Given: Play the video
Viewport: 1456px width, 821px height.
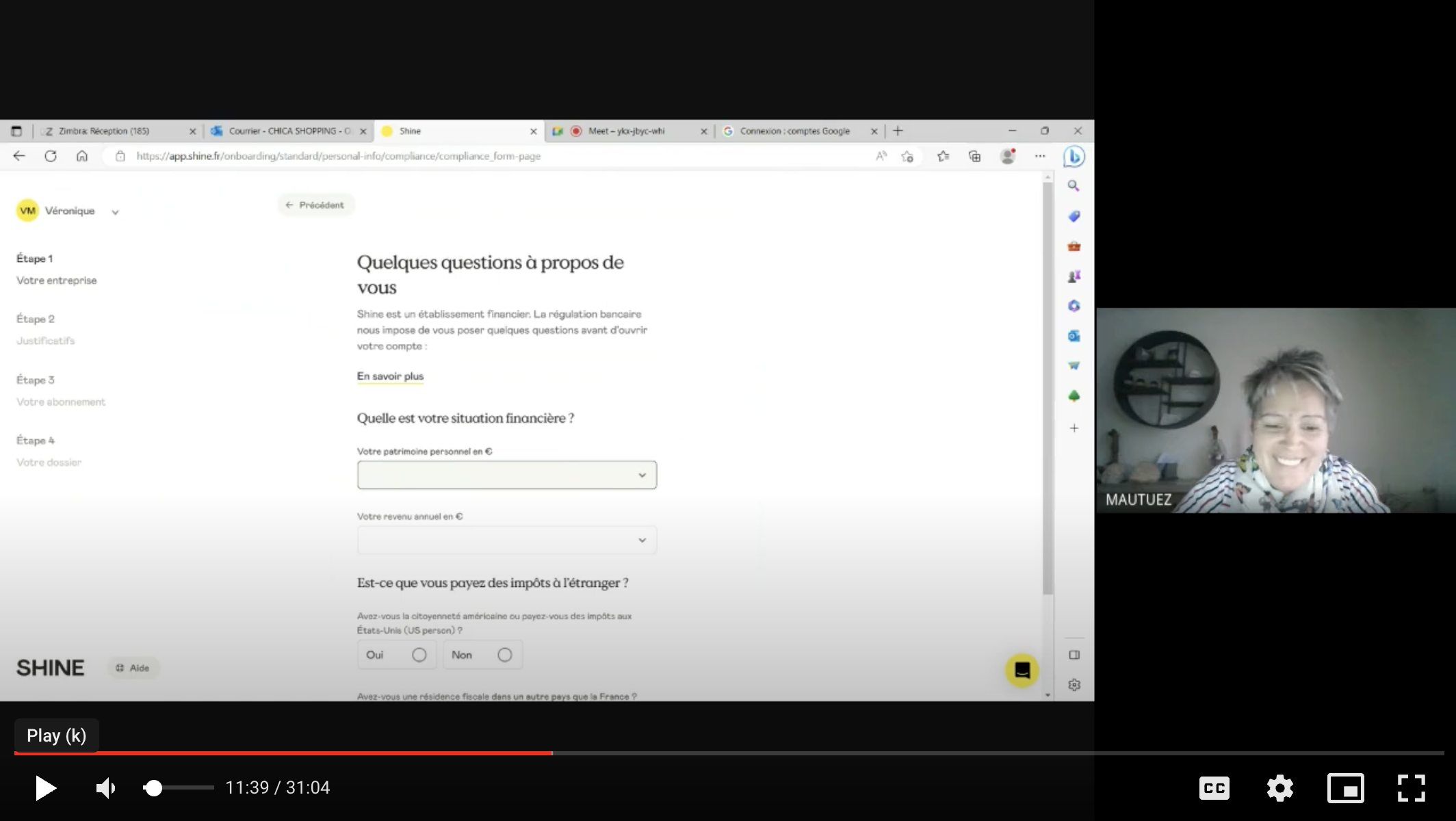Looking at the screenshot, I should click(x=45, y=787).
